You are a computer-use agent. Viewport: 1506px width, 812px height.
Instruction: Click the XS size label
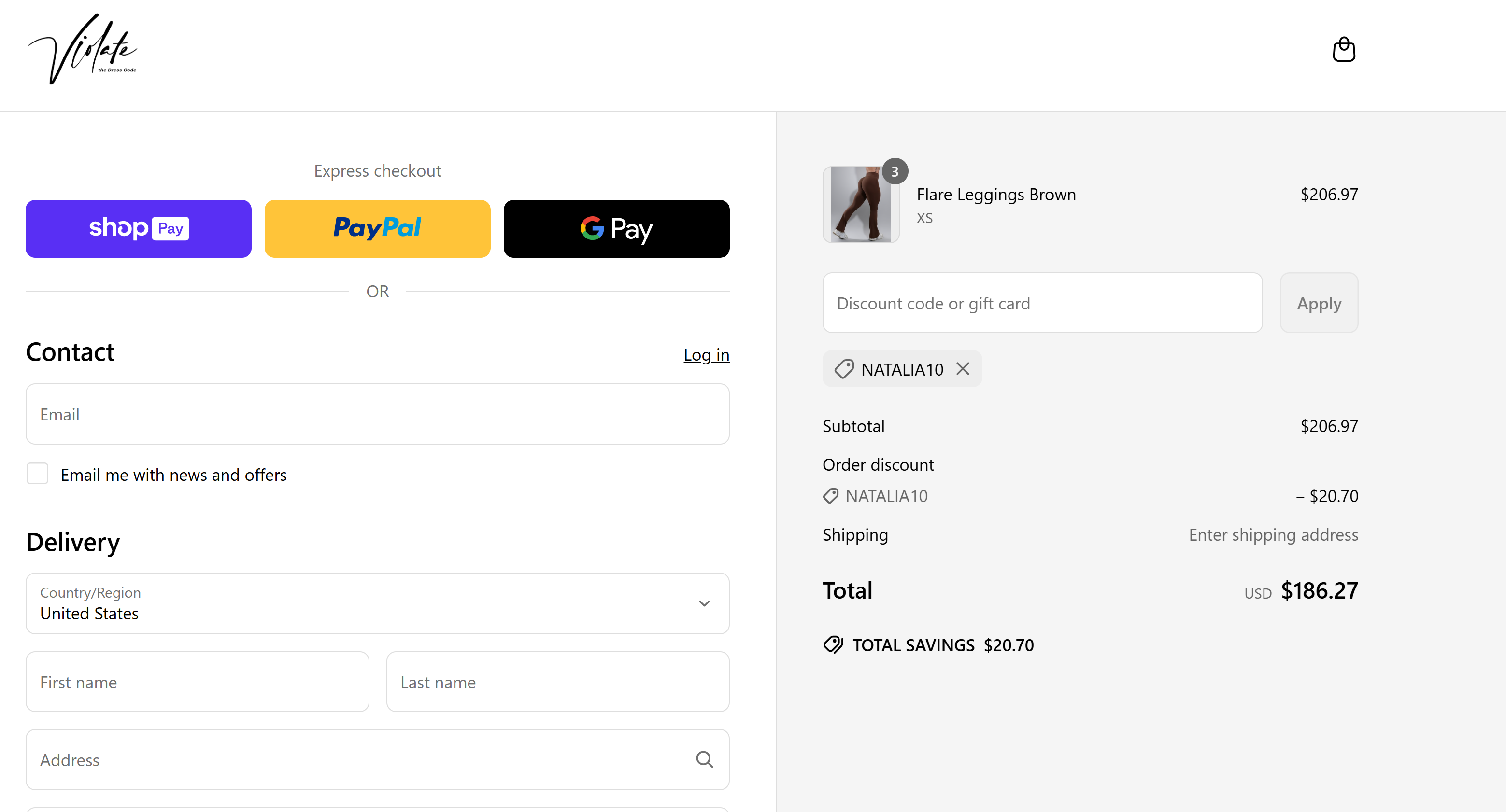point(924,218)
